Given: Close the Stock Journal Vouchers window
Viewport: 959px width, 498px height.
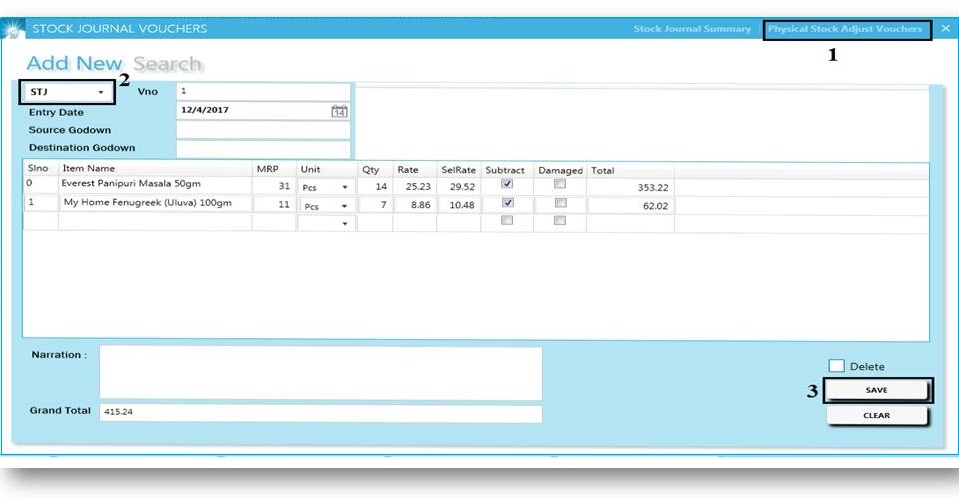Looking at the screenshot, I should 946,28.
